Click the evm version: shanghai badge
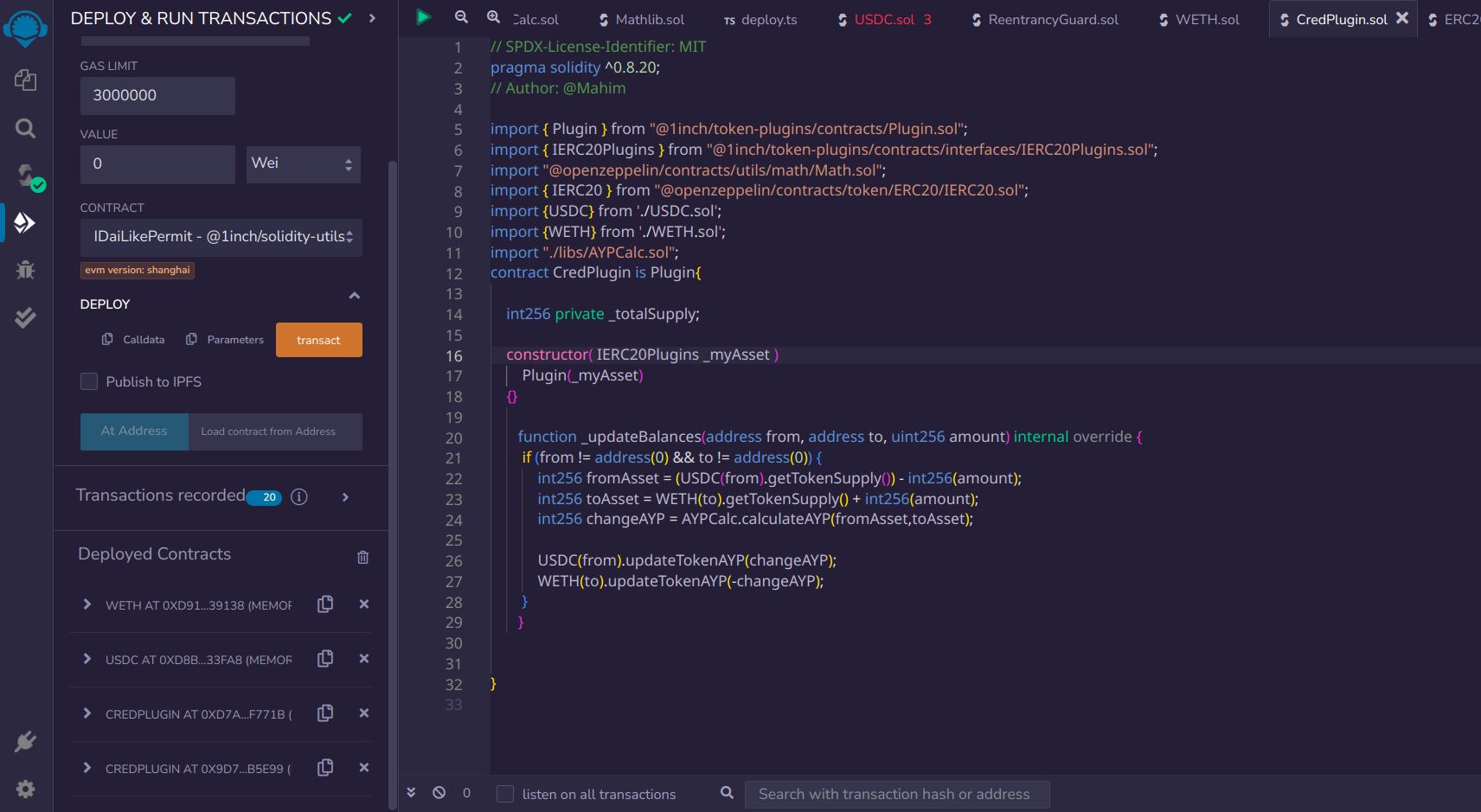The width and height of the screenshot is (1481, 812). 138,270
